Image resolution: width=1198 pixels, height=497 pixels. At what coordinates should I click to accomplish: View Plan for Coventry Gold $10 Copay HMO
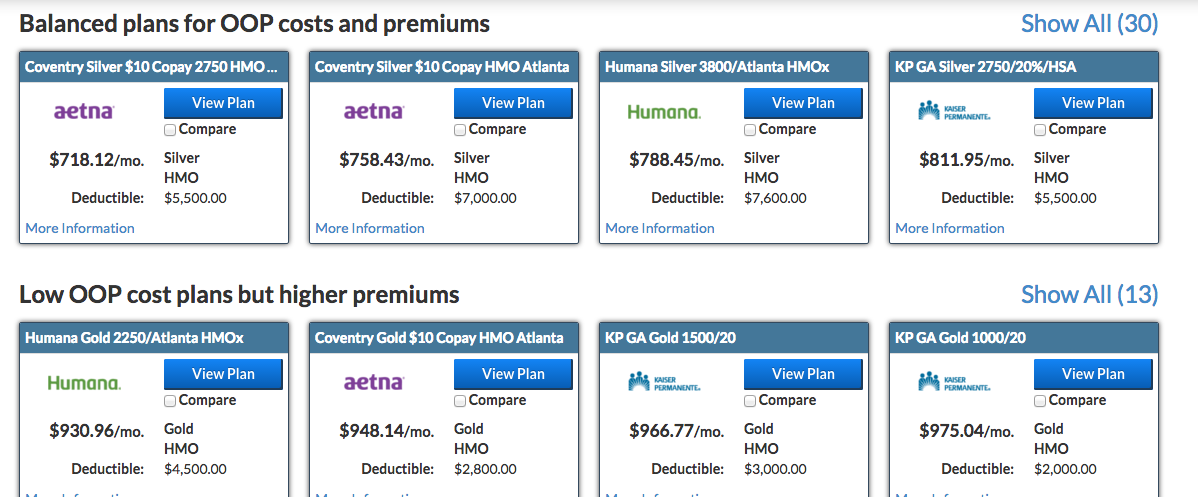513,374
